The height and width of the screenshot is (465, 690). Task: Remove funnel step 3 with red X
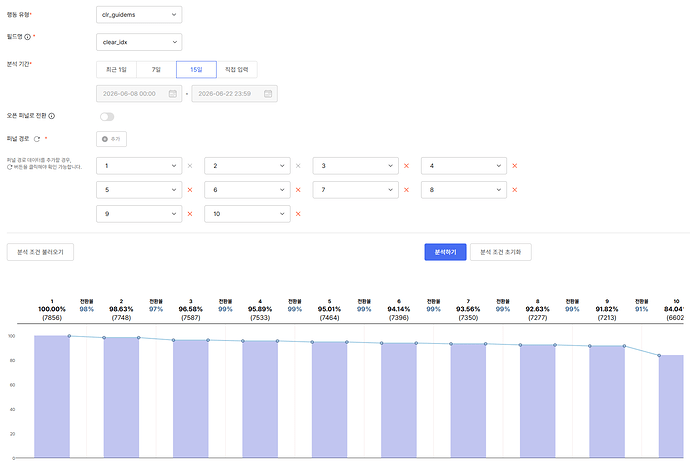click(406, 166)
